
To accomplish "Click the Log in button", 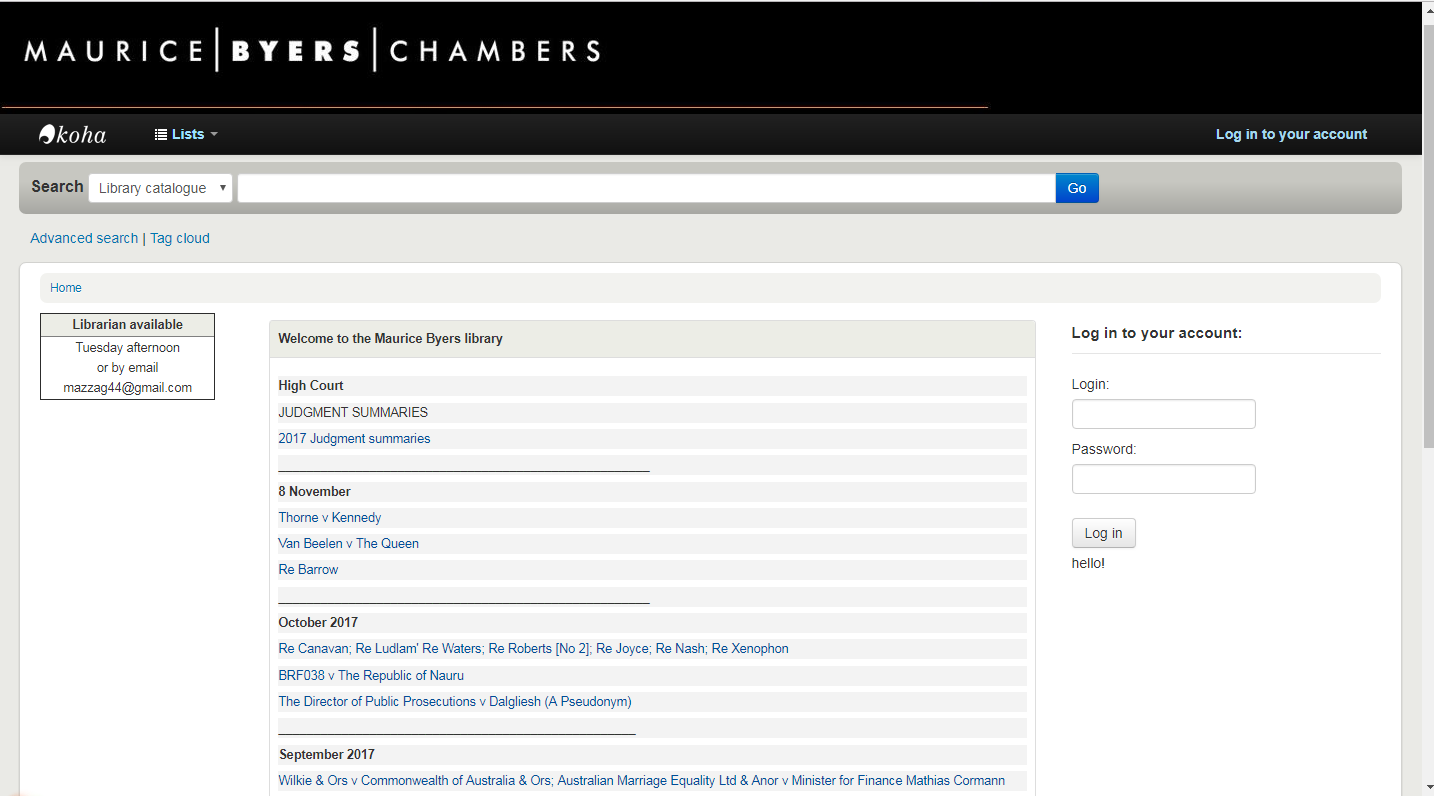I will (x=1103, y=533).
